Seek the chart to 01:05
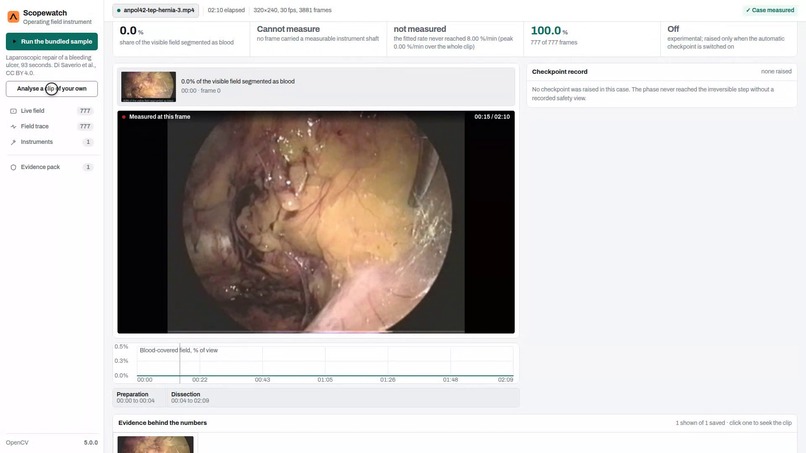The width and height of the screenshot is (806, 453). (325, 379)
